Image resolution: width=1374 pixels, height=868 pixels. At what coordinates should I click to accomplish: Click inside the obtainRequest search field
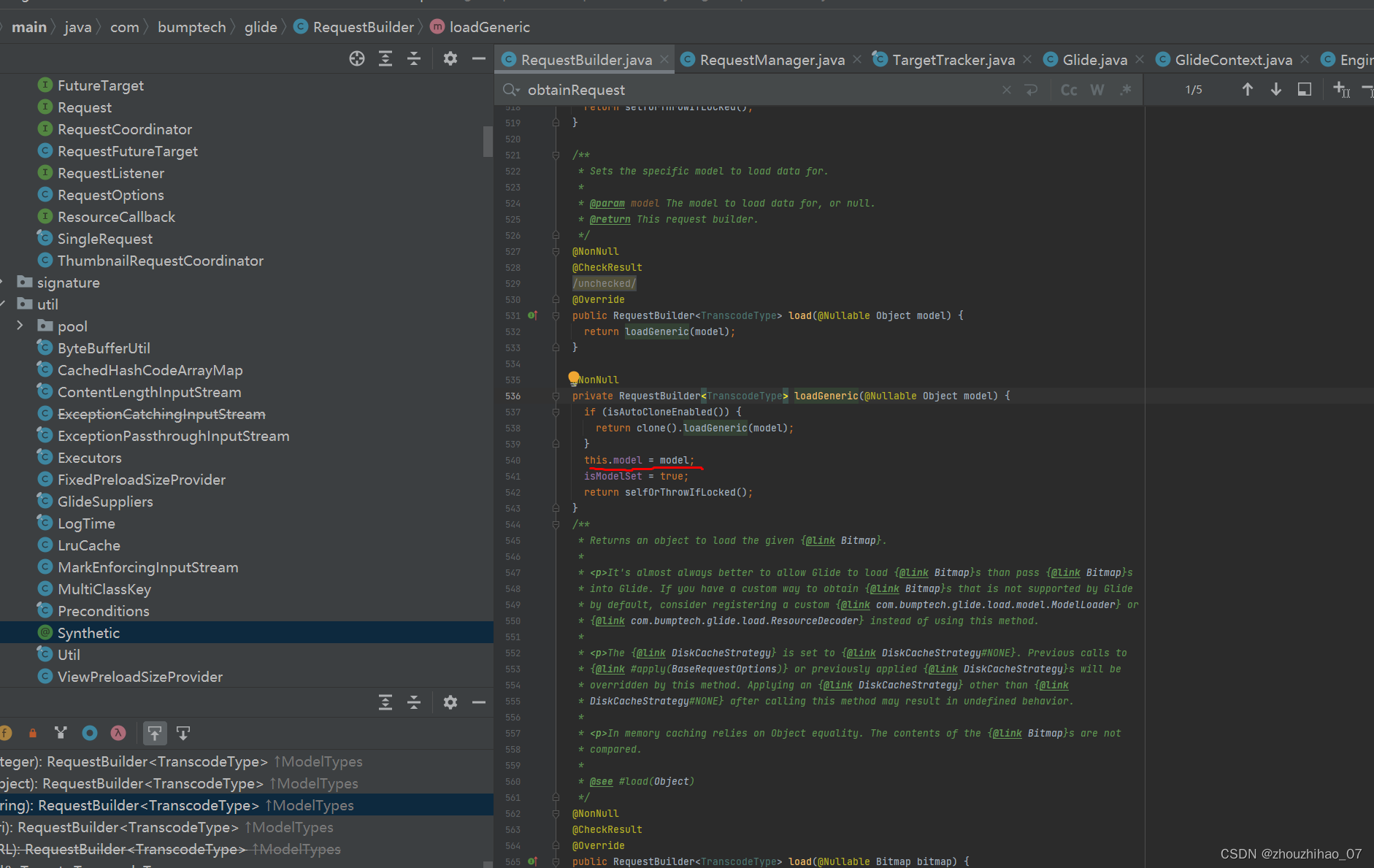tap(759, 90)
